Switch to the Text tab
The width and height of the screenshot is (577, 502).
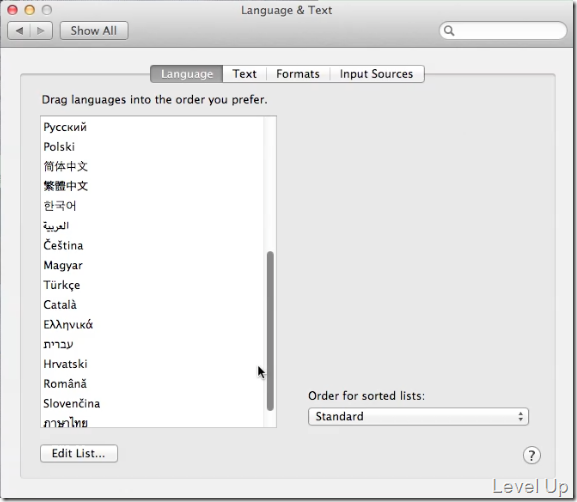point(244,74)
